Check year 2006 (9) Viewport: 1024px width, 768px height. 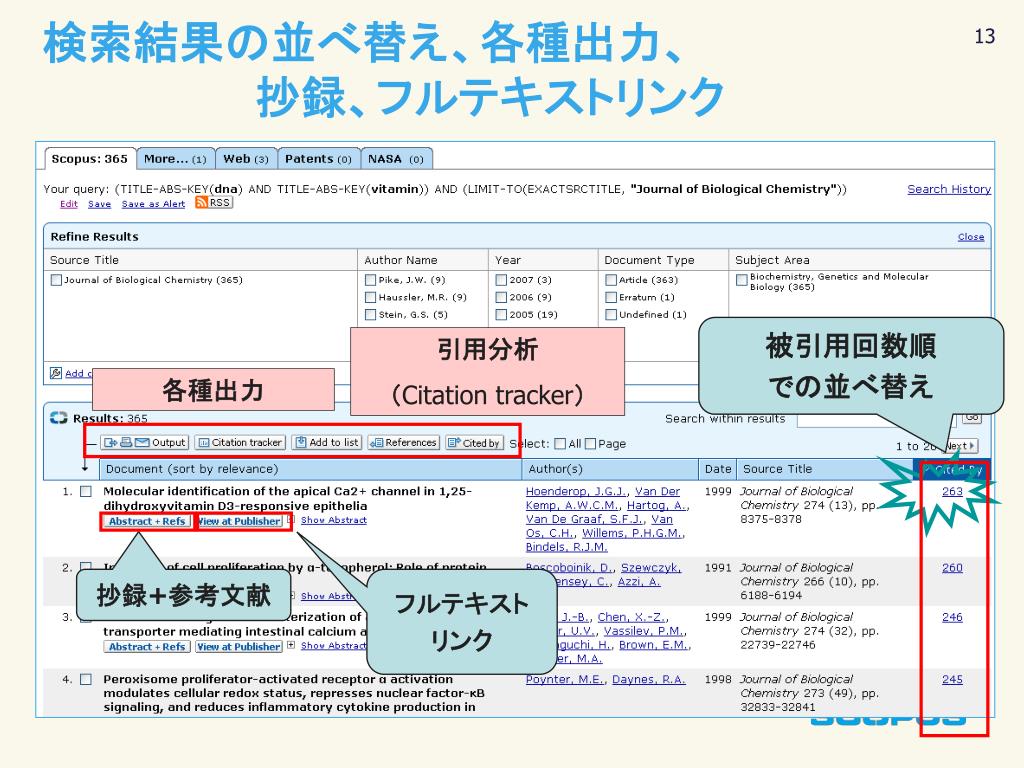point(501,298)
